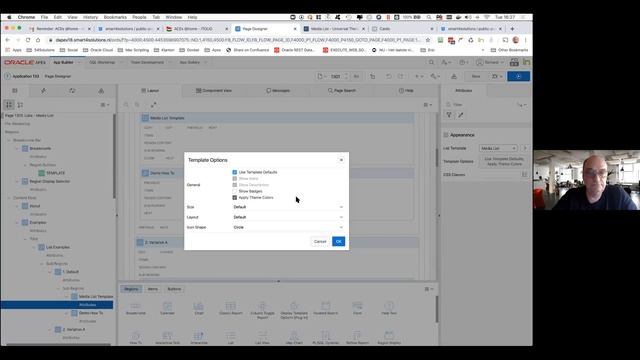The height and width of the screenshot is (360, 640).
Task: Pick the Chart region from gallery
Action: [x=199, y=308]
